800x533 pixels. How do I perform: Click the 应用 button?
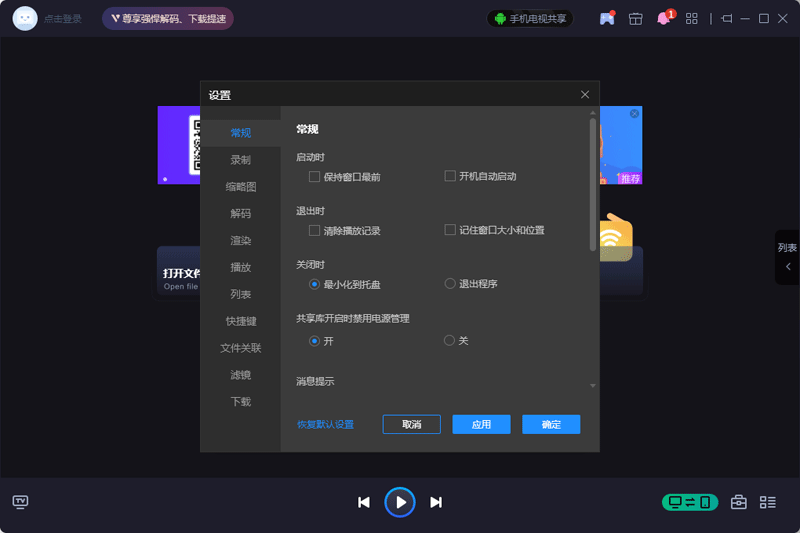pyautogui.click(x=481, y=424)
